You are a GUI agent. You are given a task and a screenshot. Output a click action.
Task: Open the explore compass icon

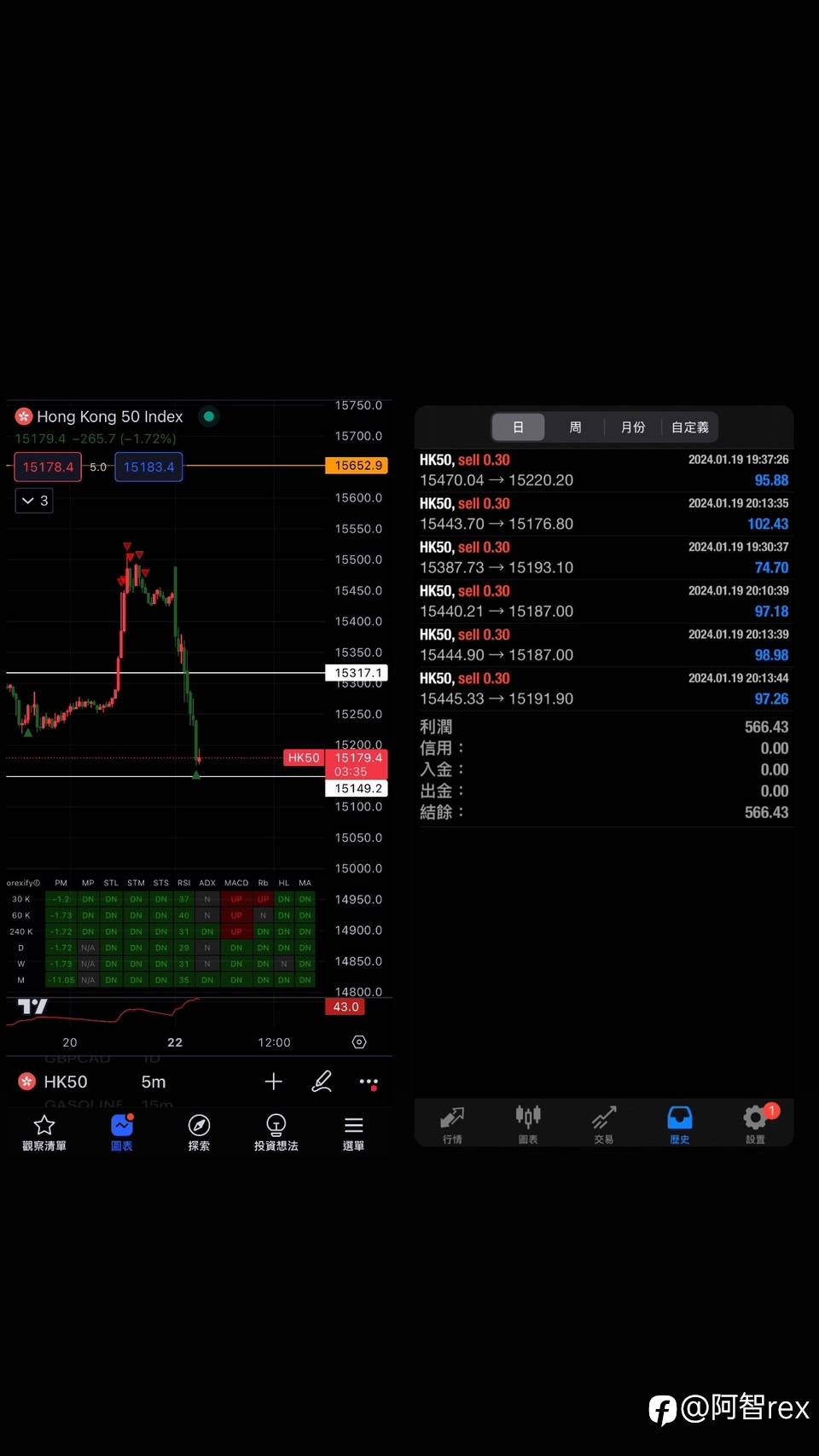coord(199,1125)
